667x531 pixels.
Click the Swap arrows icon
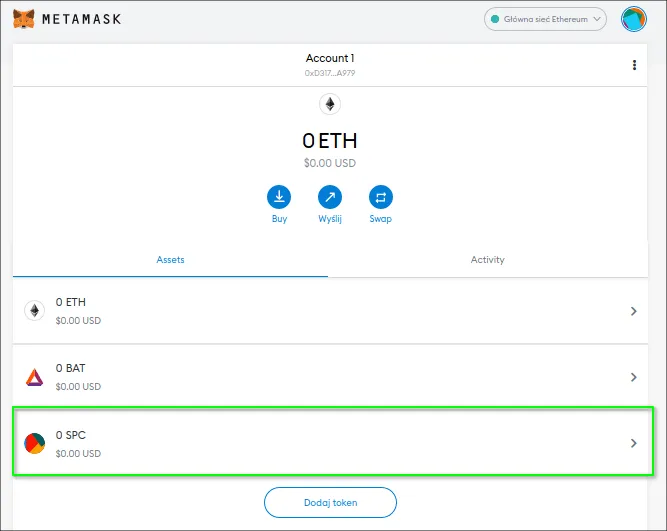point(381,197)
